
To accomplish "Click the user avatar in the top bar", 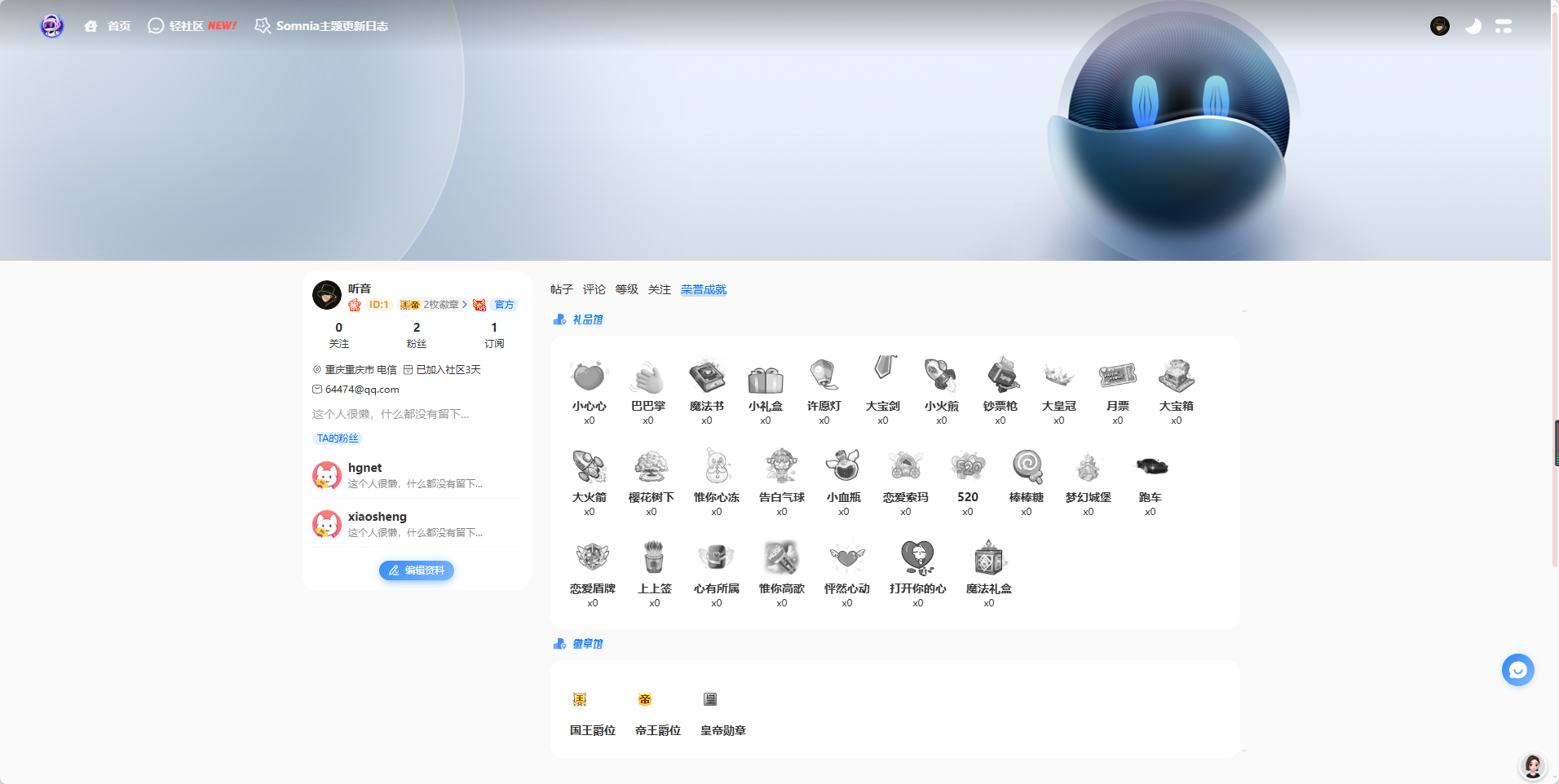I will point(1440,26).
